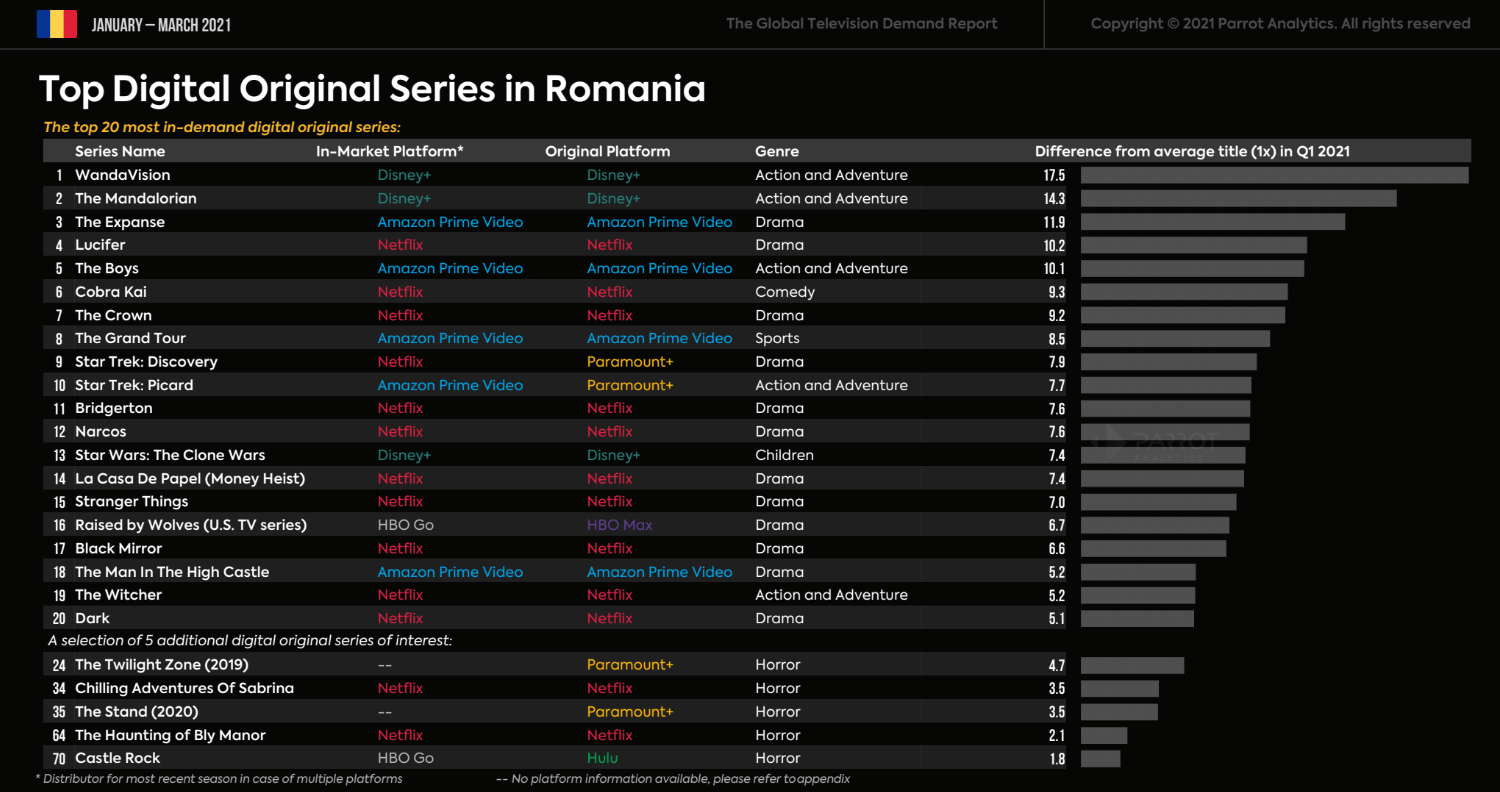Viewport: 1500px width, 792px height.
Task: Select the WandaVision series name
Action: pyautogui.click(x=122, y=175)
